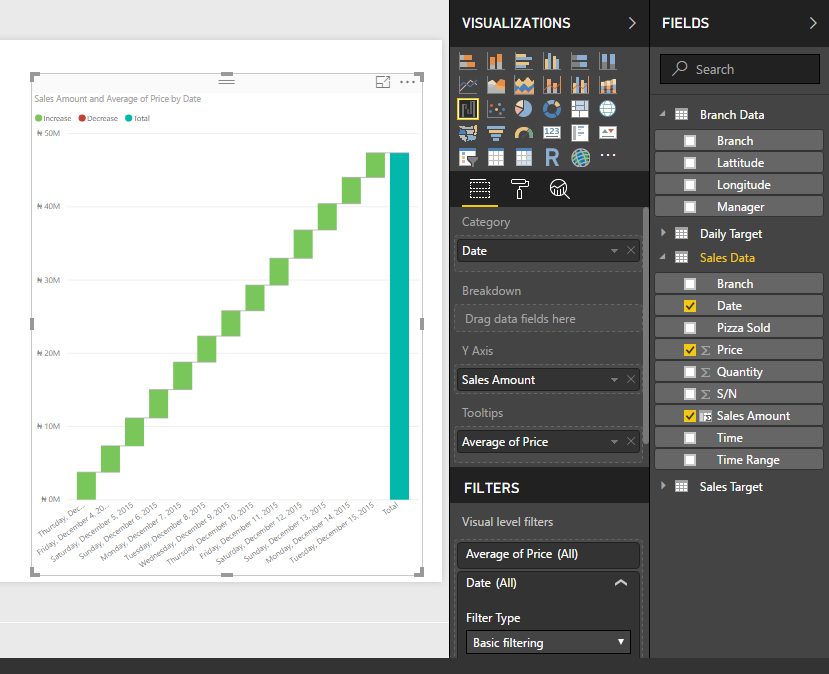Select the slicer visualization icon

(467, 156)
